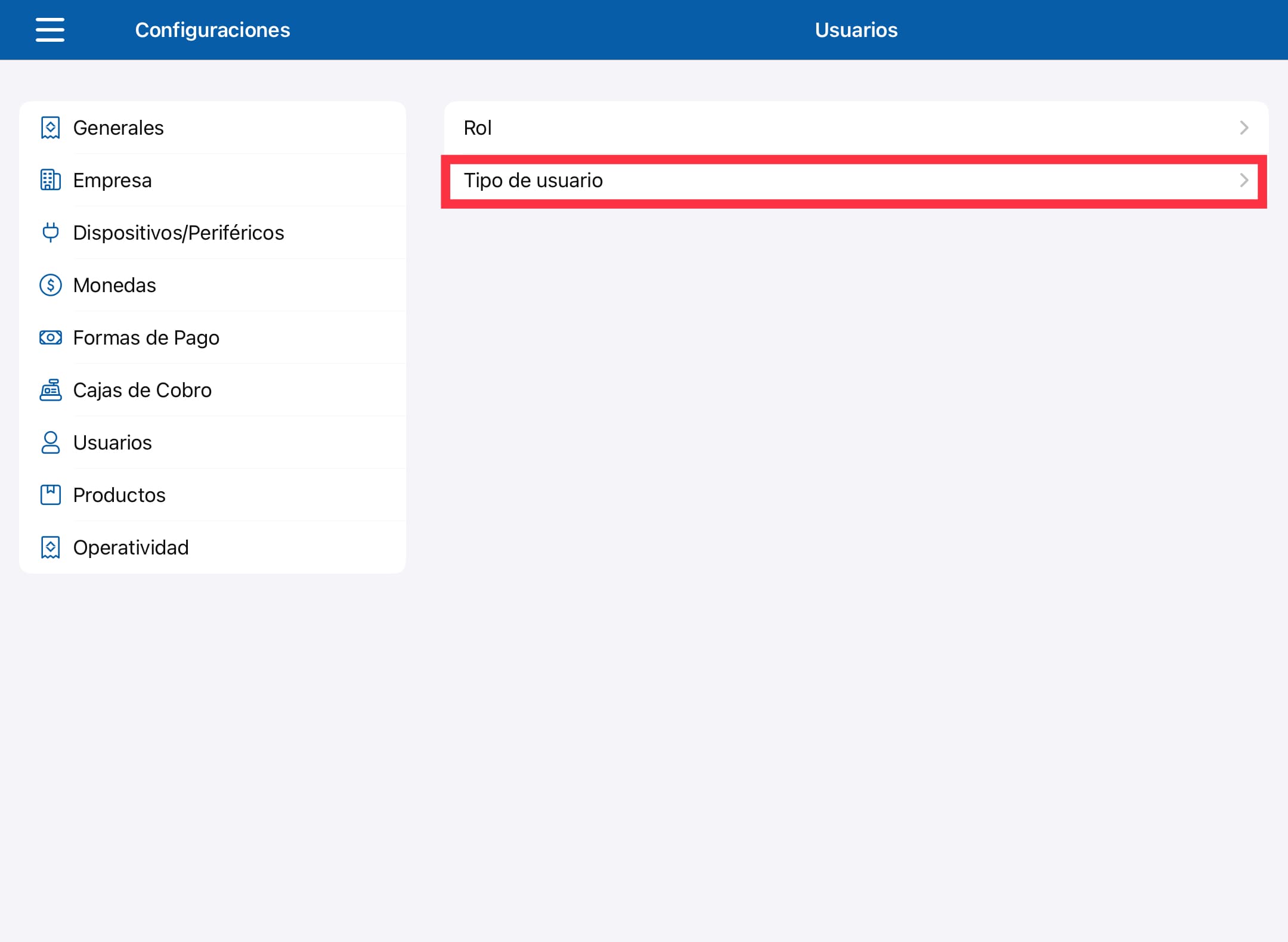Screen dimensions: 1288x942
Task: Open Dispositivos/Periféricos settings
Action: [213, 233]
